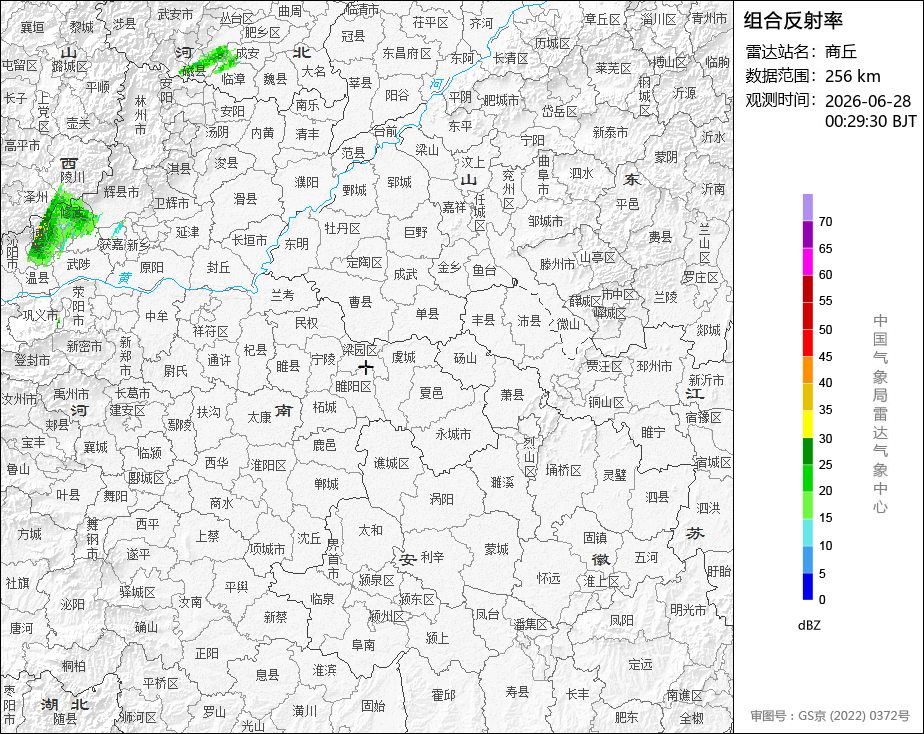This screenshot has width=924, height=734.
Task: Click the 利辛 county label
Action: point(433,557)
